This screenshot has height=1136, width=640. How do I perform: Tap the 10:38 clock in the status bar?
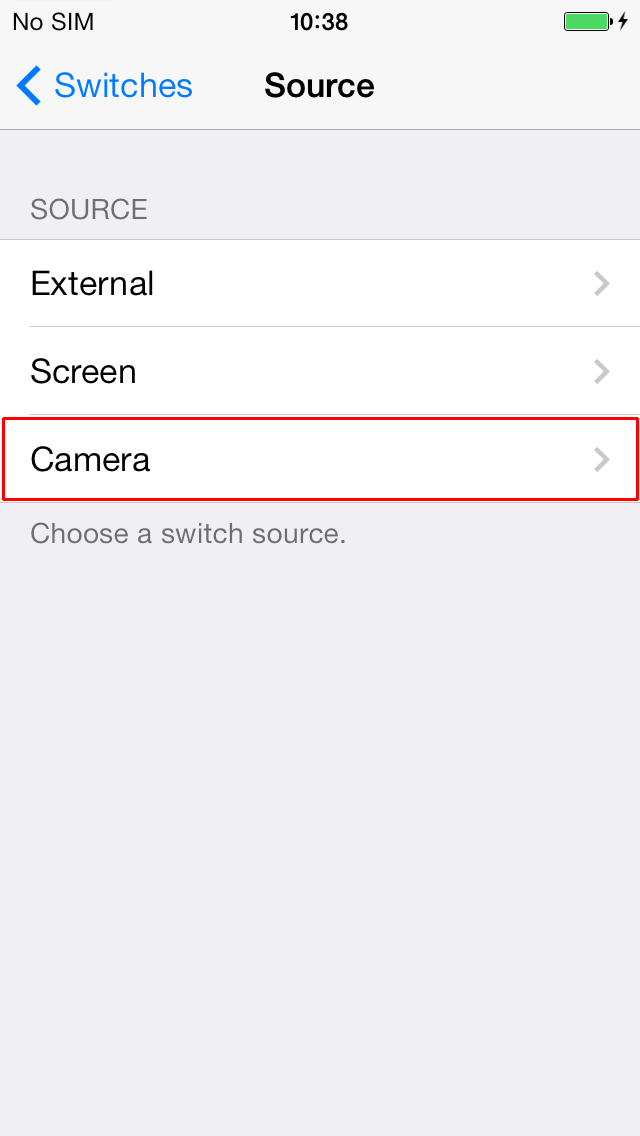[320, 22]
